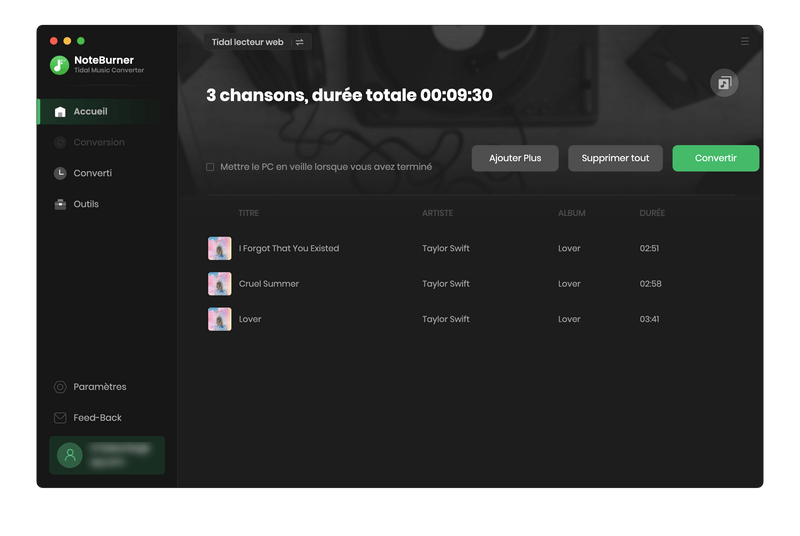
Task: Click the album name in the Cruel Summer row
Action: 569,284
